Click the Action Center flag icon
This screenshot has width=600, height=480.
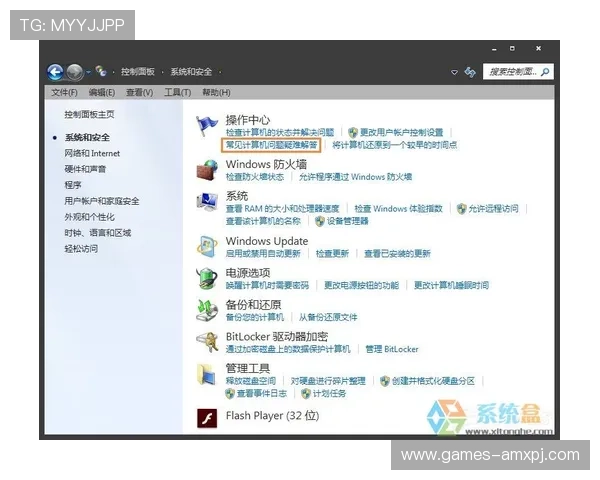[x=207, y=127]
